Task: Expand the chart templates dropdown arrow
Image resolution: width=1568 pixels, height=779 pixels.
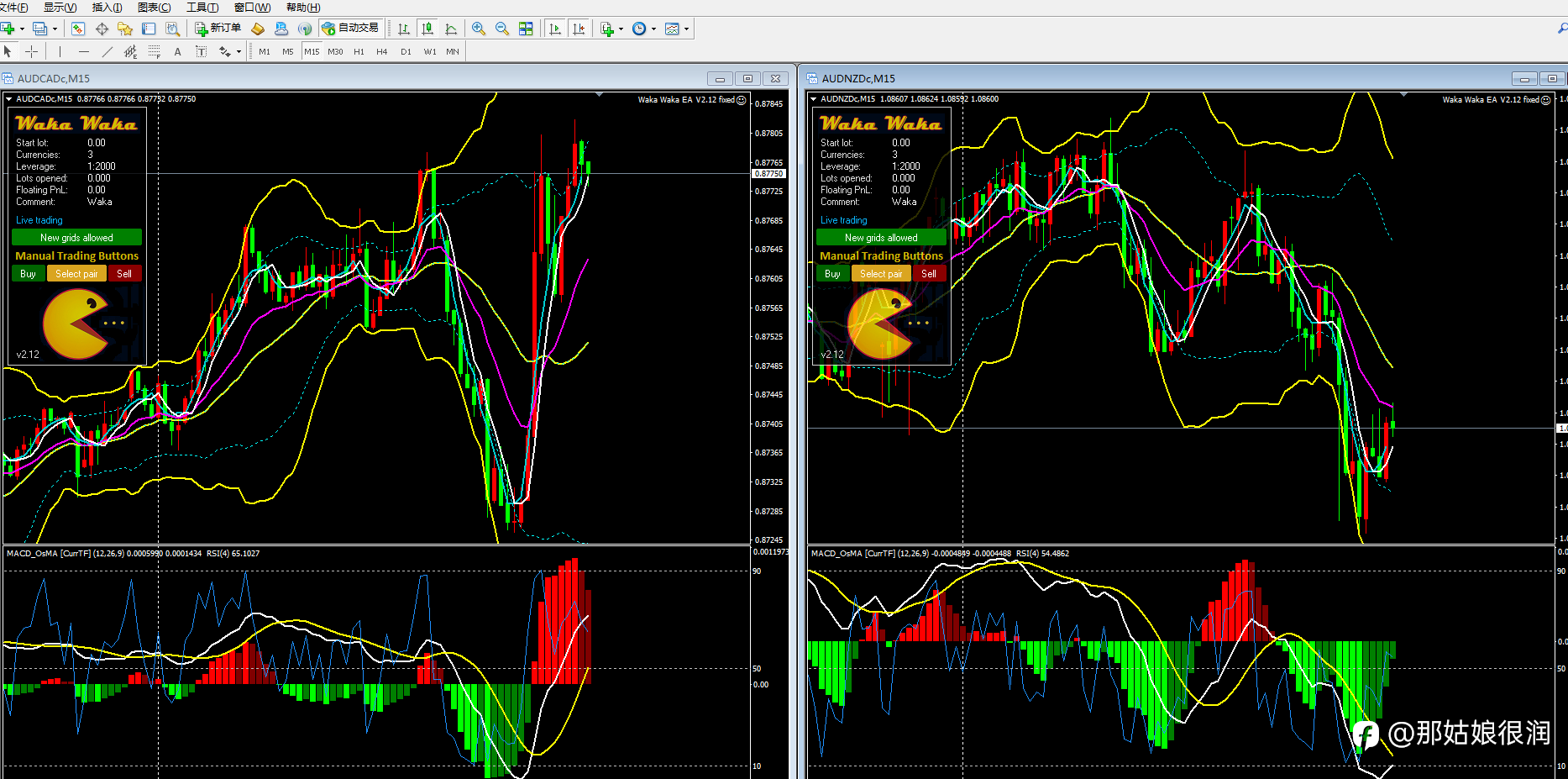Action: [687, 29]
